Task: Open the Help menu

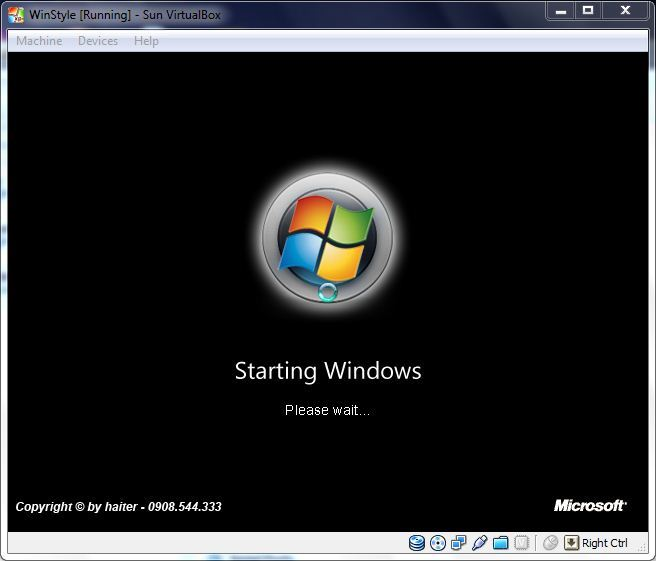Action: point(146,41)
